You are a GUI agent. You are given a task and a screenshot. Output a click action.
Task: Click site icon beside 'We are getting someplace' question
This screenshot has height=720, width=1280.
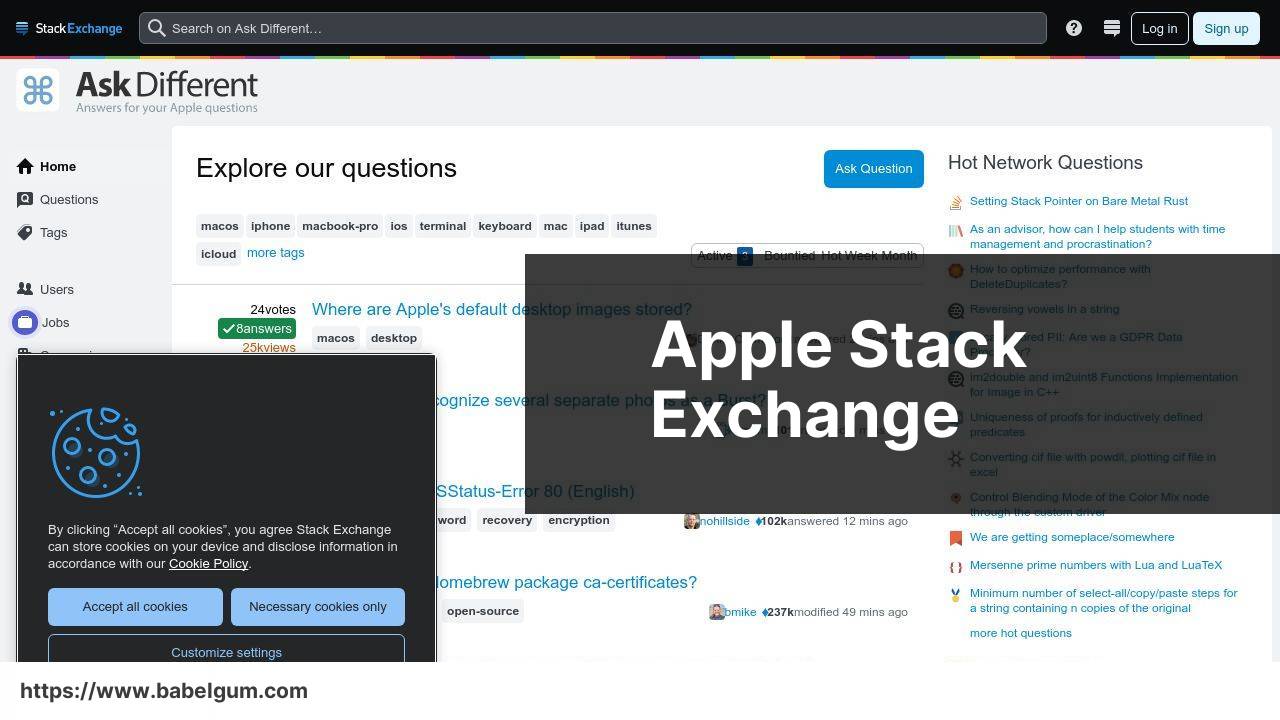956,538
